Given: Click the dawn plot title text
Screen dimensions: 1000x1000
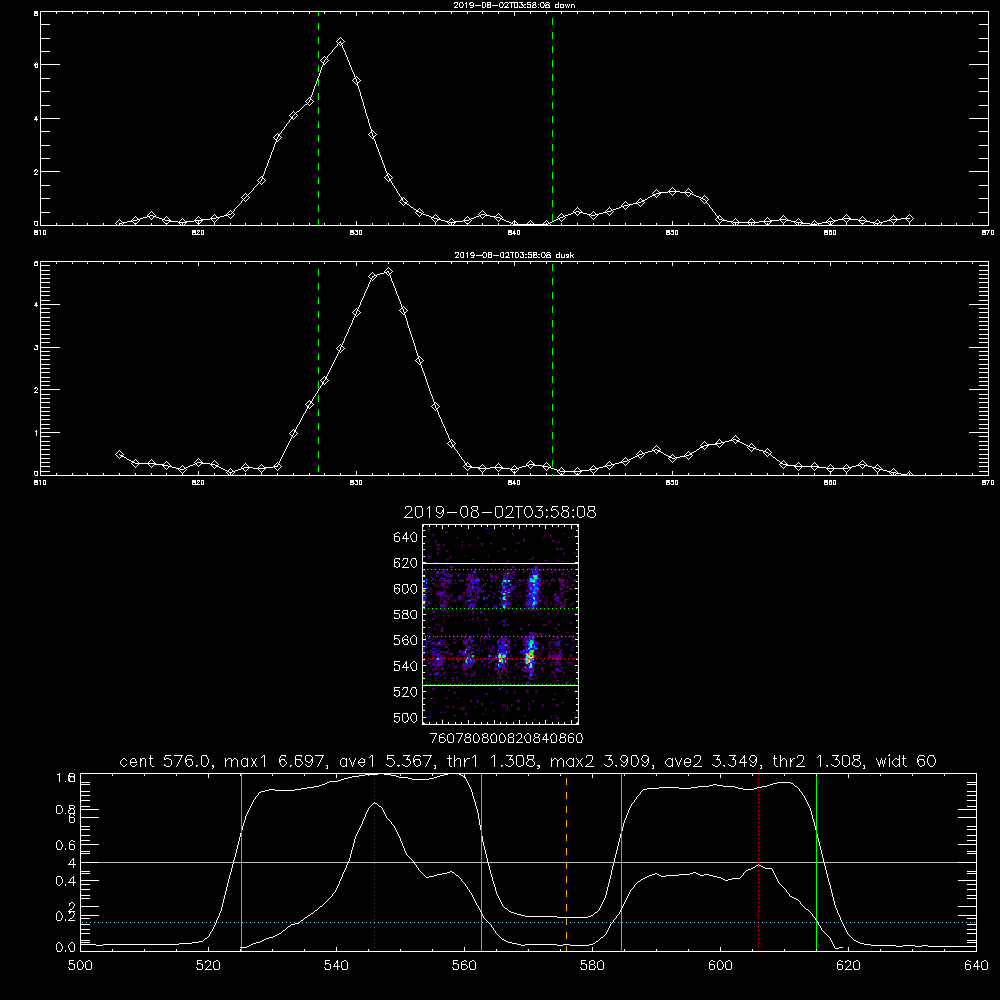Looking at the screenshot, I should click(514, 5).
